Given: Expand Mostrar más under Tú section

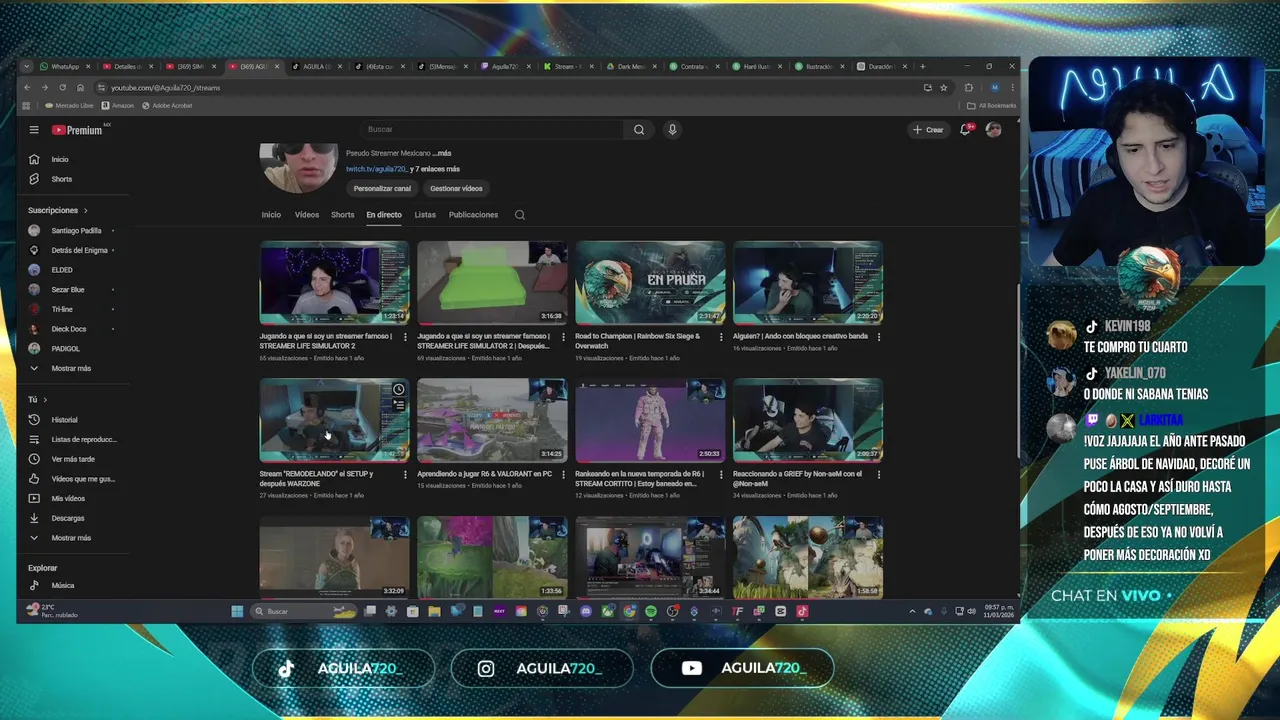Looking at the screenshot, I should [70, 538].
